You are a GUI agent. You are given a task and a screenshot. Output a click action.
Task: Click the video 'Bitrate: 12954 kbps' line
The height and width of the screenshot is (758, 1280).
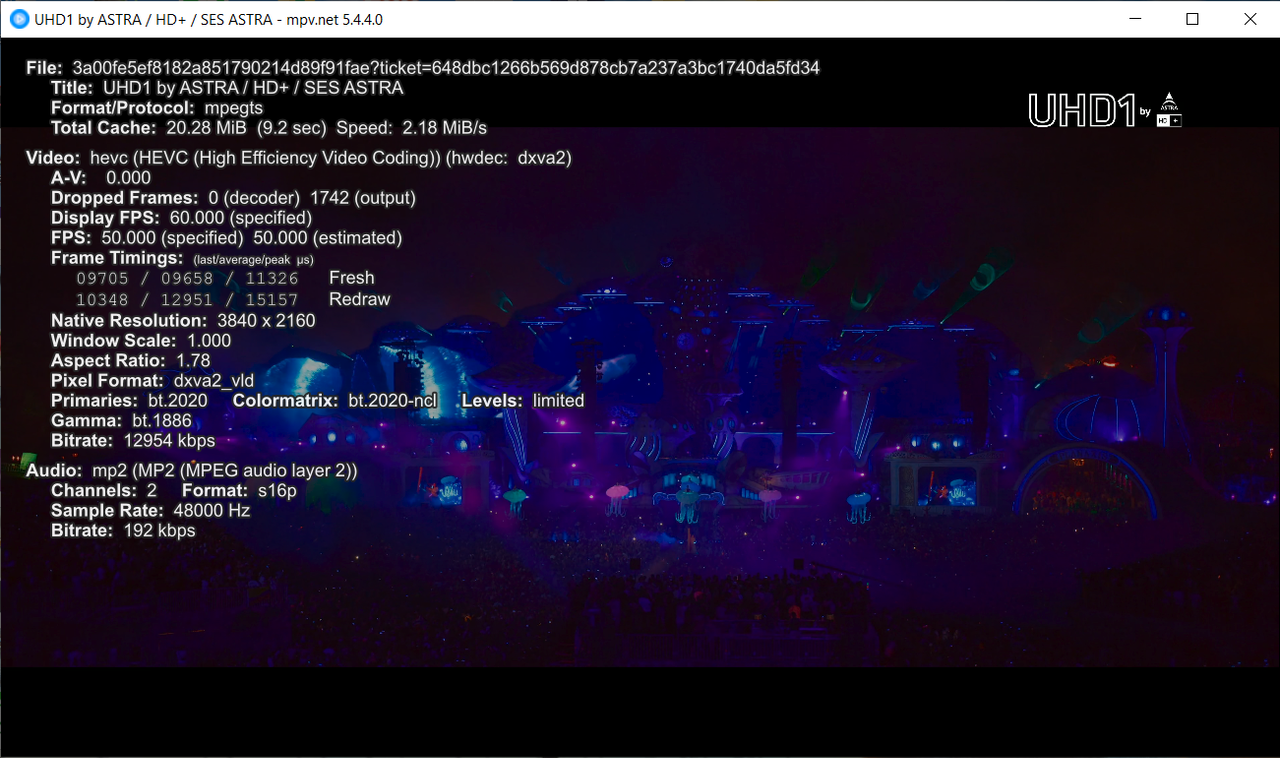[133, 441]
